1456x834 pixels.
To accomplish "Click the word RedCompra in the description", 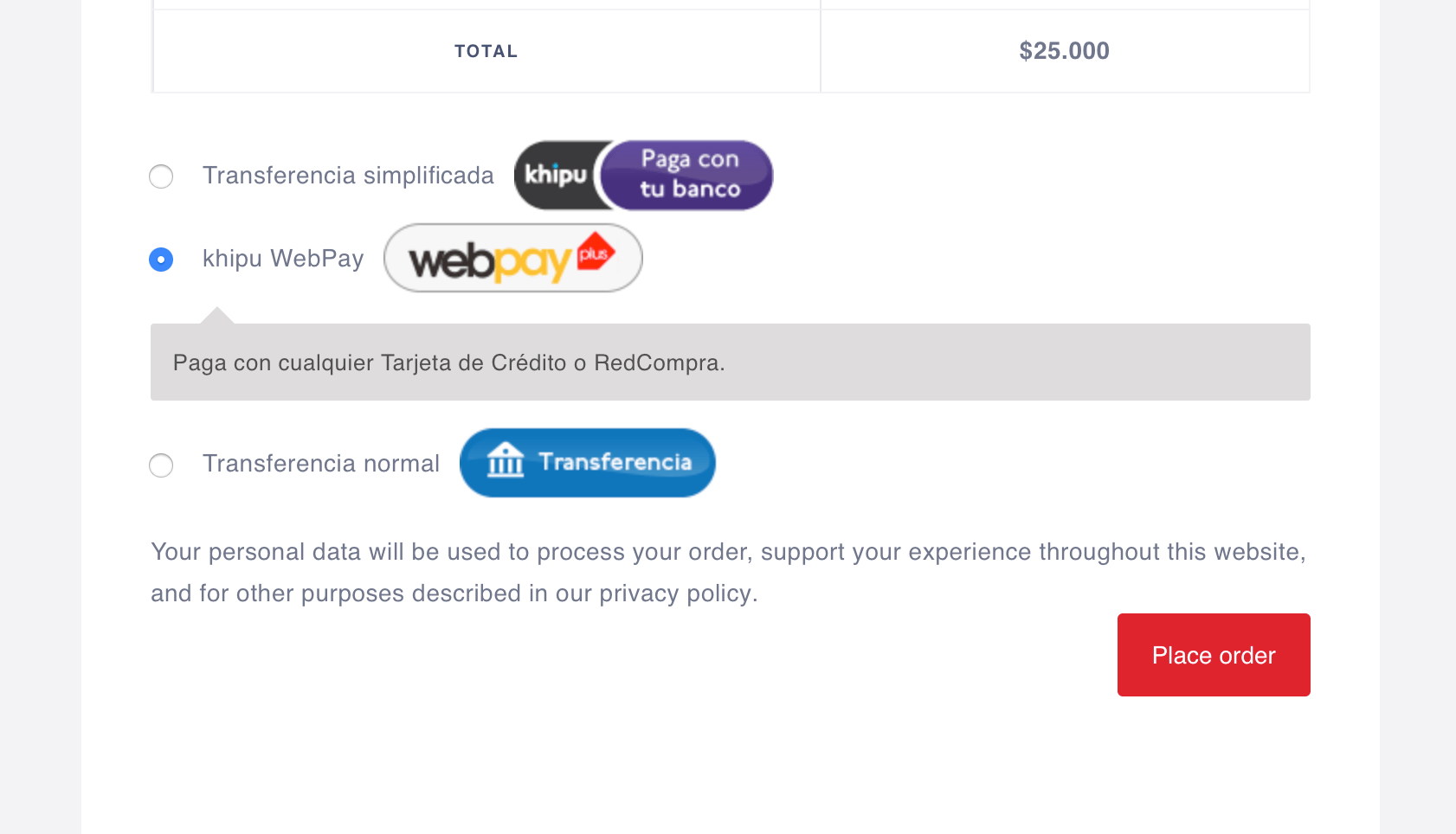I will (x=659, y=362).
